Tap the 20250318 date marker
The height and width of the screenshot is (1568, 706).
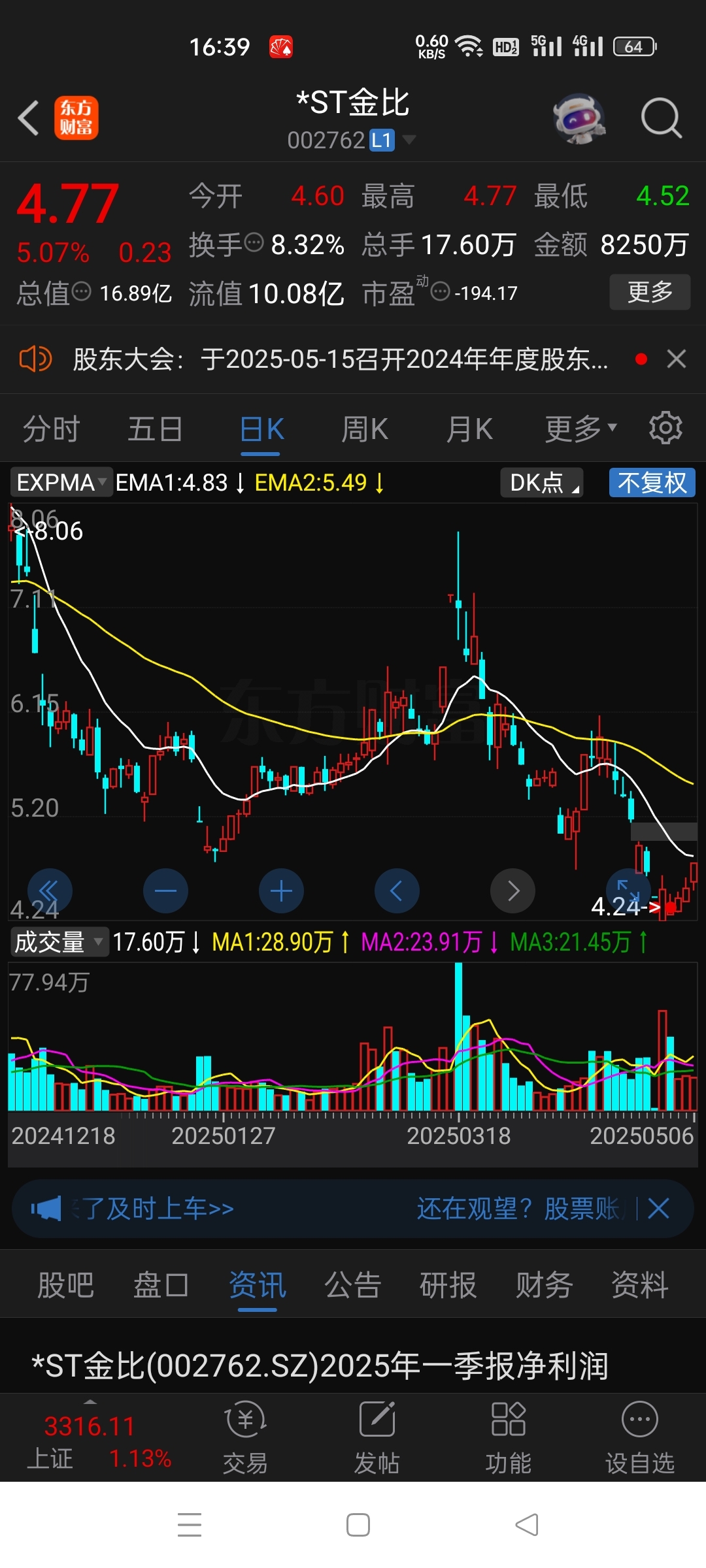[459, 1135]
